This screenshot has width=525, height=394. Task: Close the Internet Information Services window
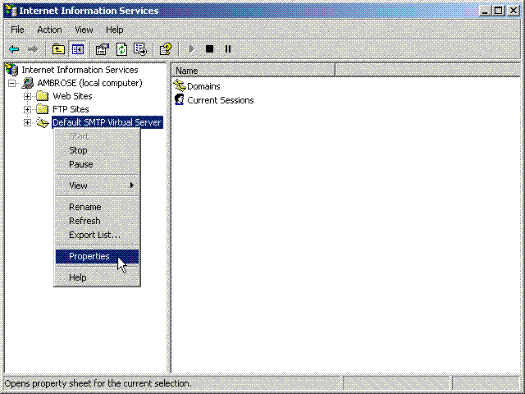coord(513,11)
